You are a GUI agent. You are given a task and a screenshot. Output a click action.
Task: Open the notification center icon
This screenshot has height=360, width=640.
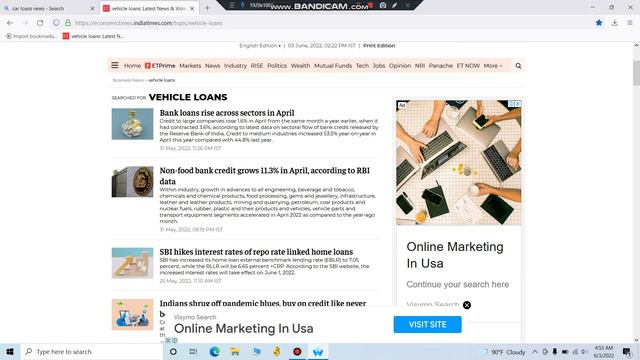click(x=627, y=351)
